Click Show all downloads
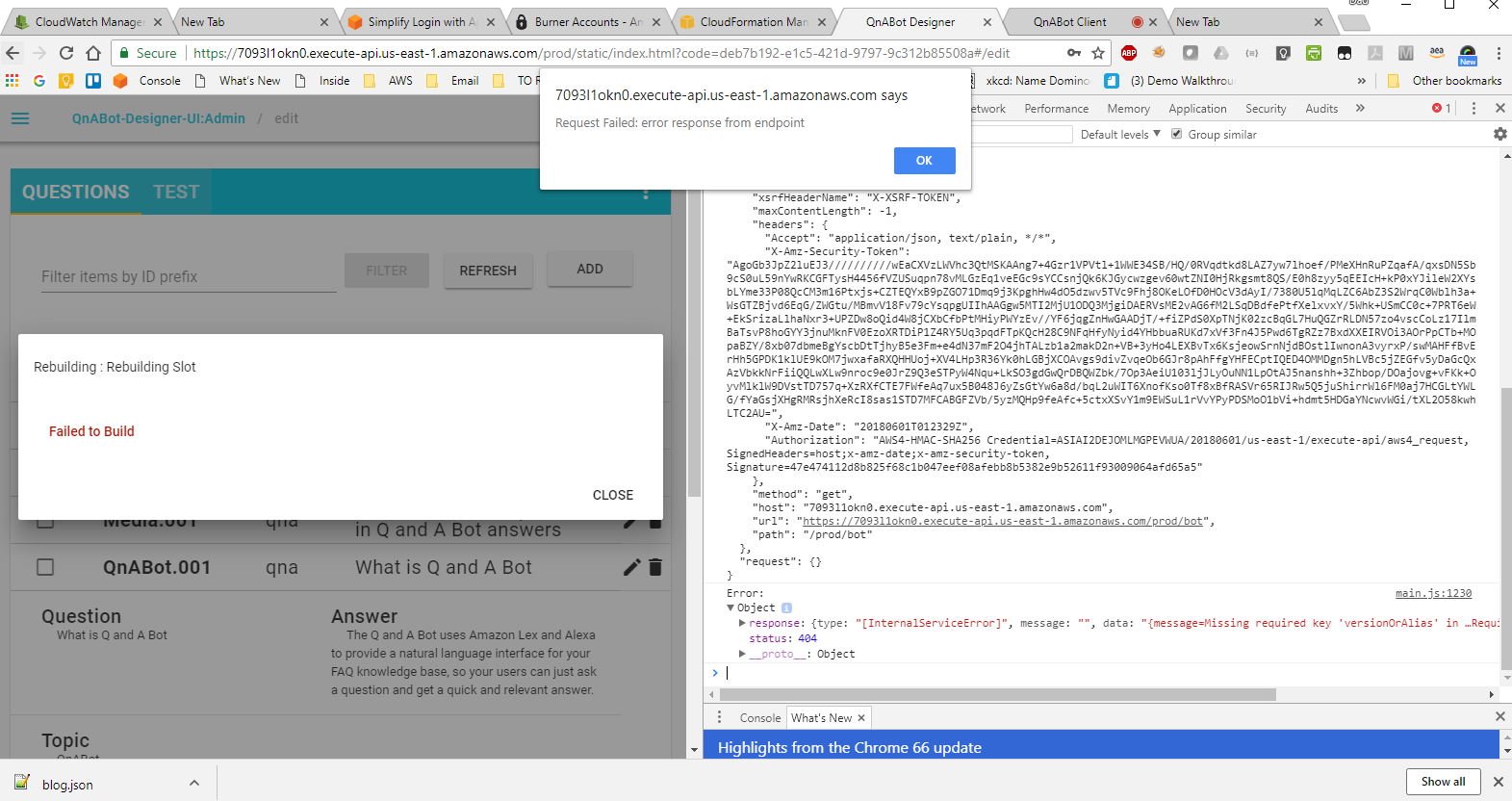Screen dimensions: 1512x801 pyautogui.click(x=1443, y=782)
